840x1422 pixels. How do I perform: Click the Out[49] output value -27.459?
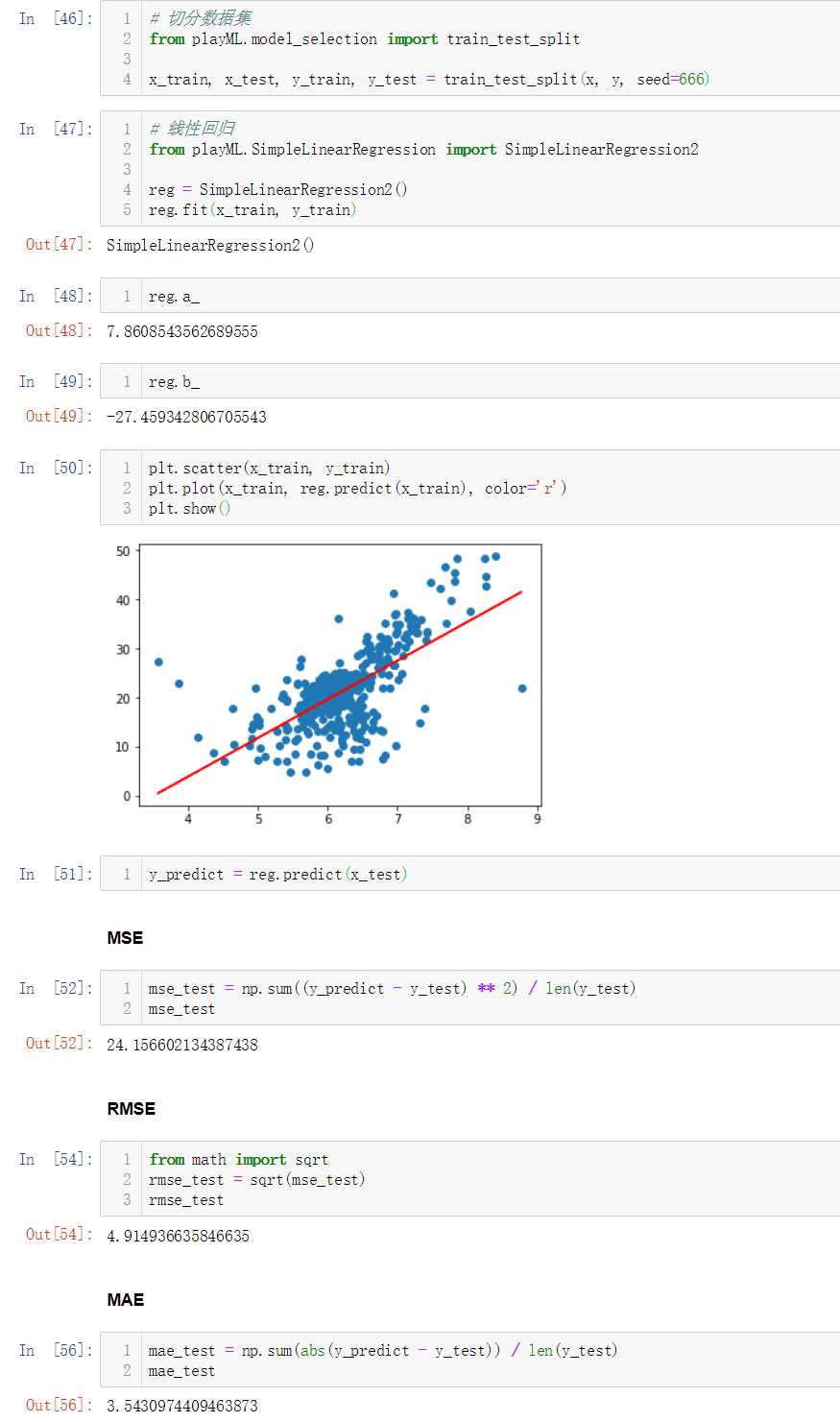[x=186, y=417]
